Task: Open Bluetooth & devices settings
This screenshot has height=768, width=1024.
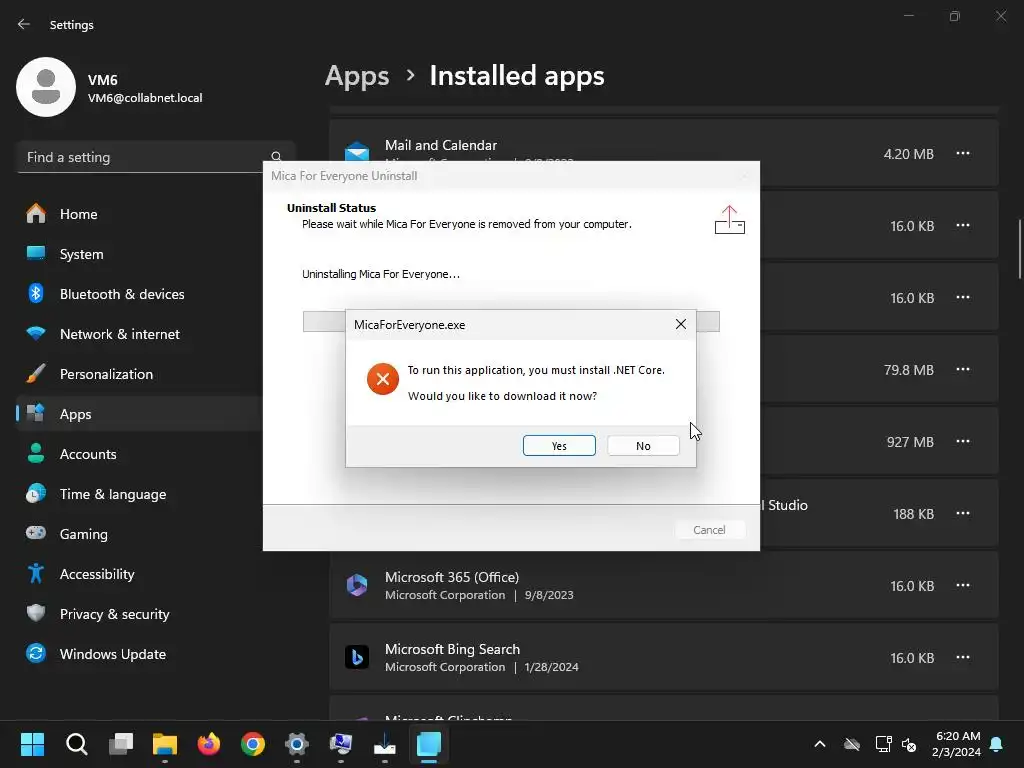Action: [140, 294]
